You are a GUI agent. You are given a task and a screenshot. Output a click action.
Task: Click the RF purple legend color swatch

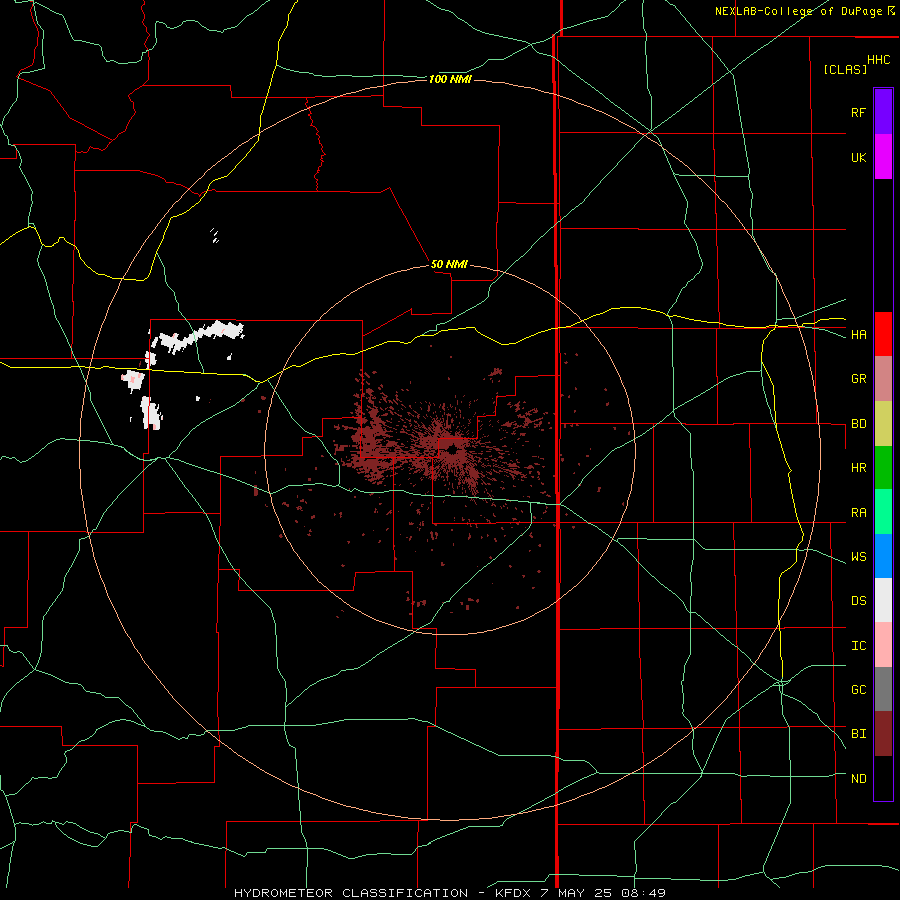[x=883, y=111]
